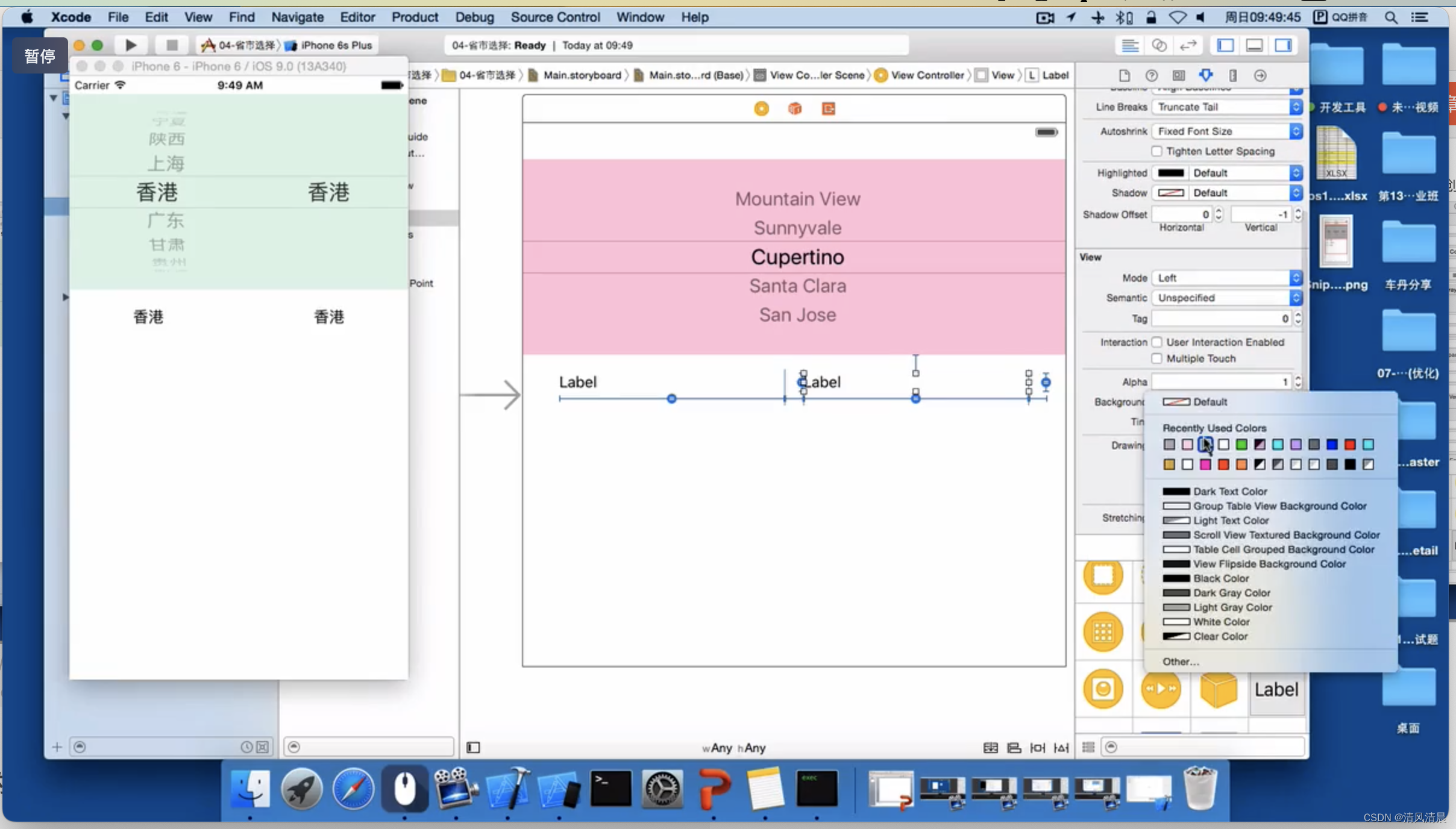Toggle the Utilities panel visibility

click(x=1284, y=45)
